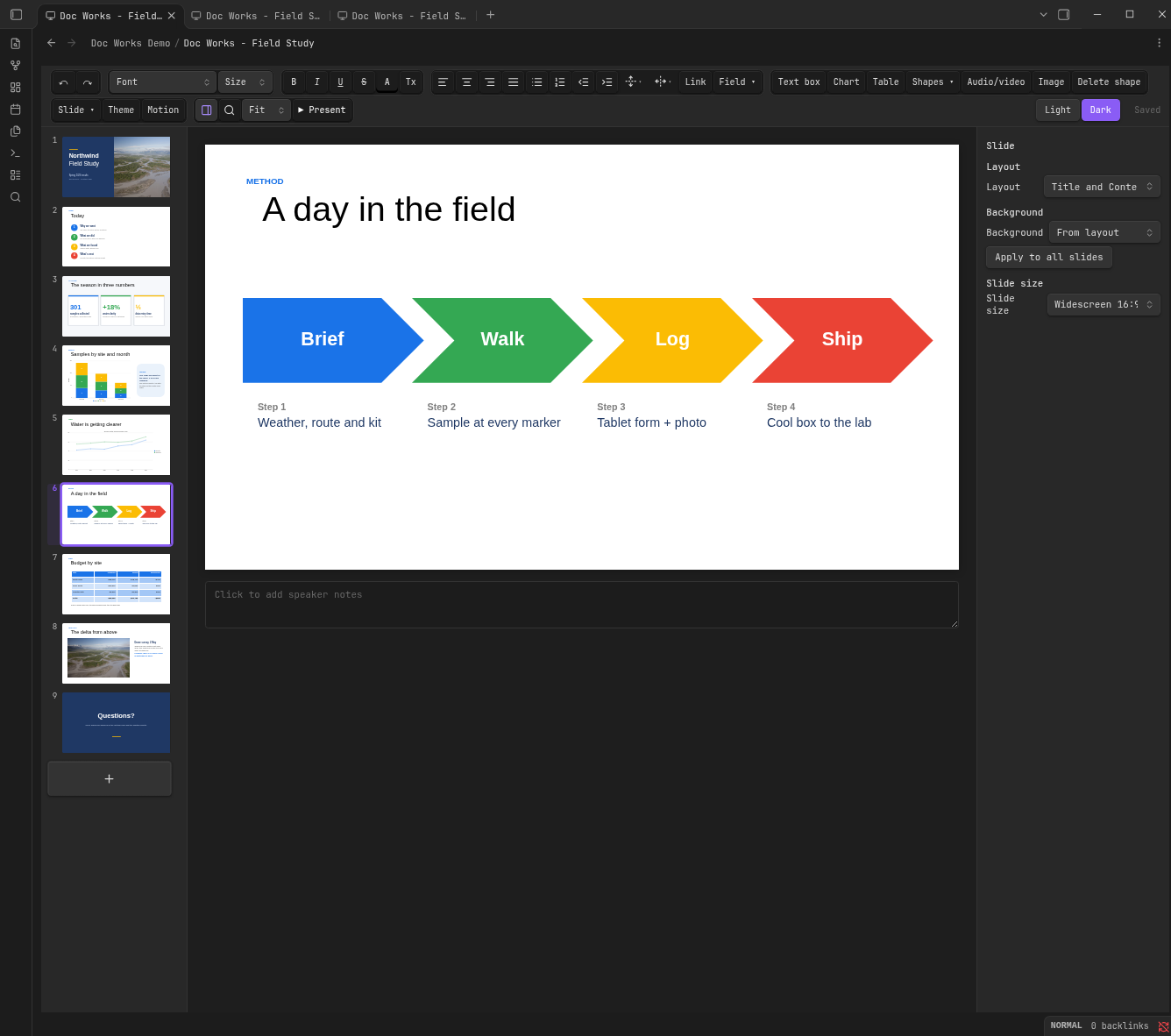Open the Slide menu
This screenshot has height=1036, width=1171.
click(75, 110)
